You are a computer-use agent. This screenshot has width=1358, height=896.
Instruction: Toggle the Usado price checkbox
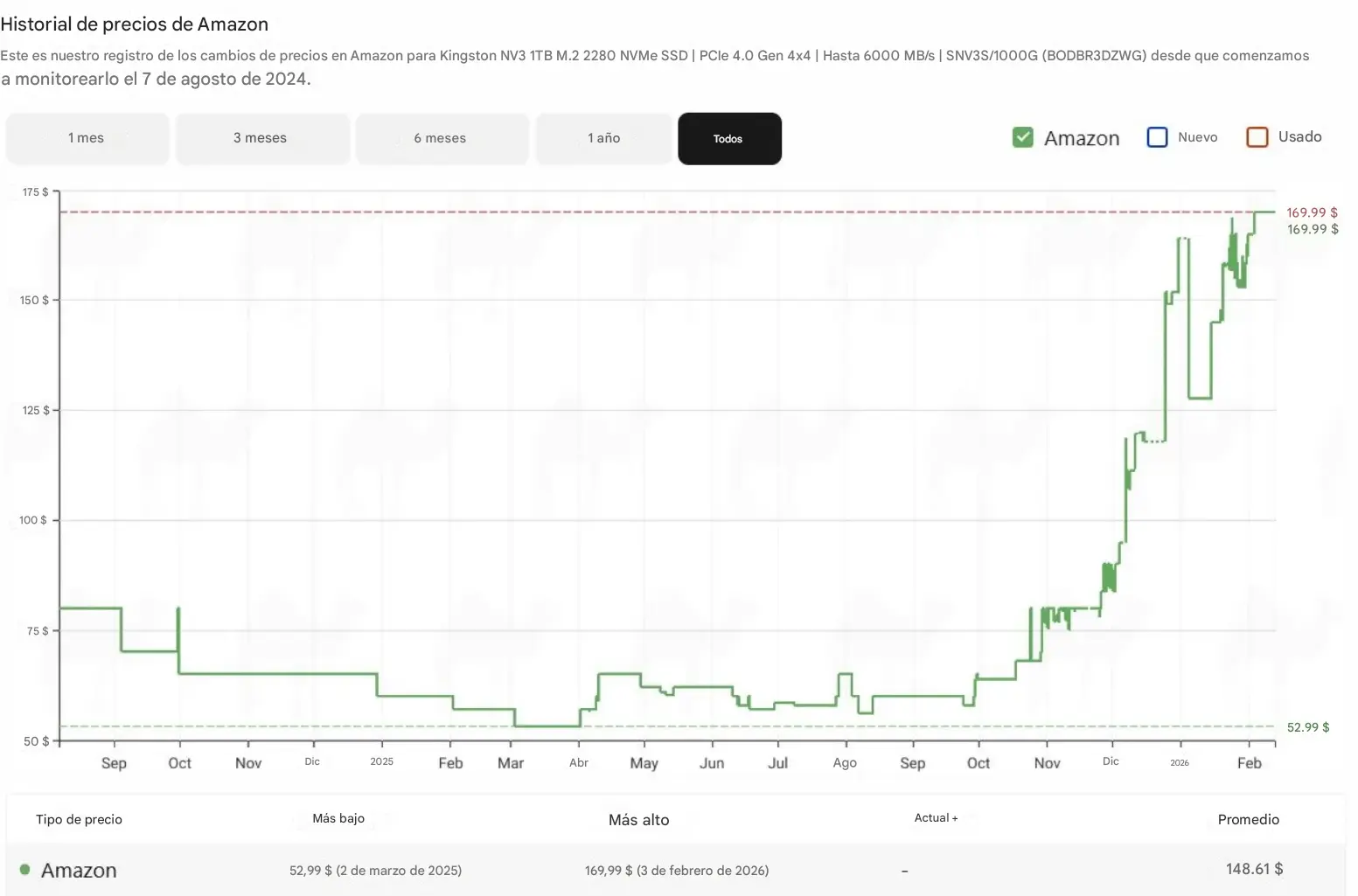tap(1257, 137)
